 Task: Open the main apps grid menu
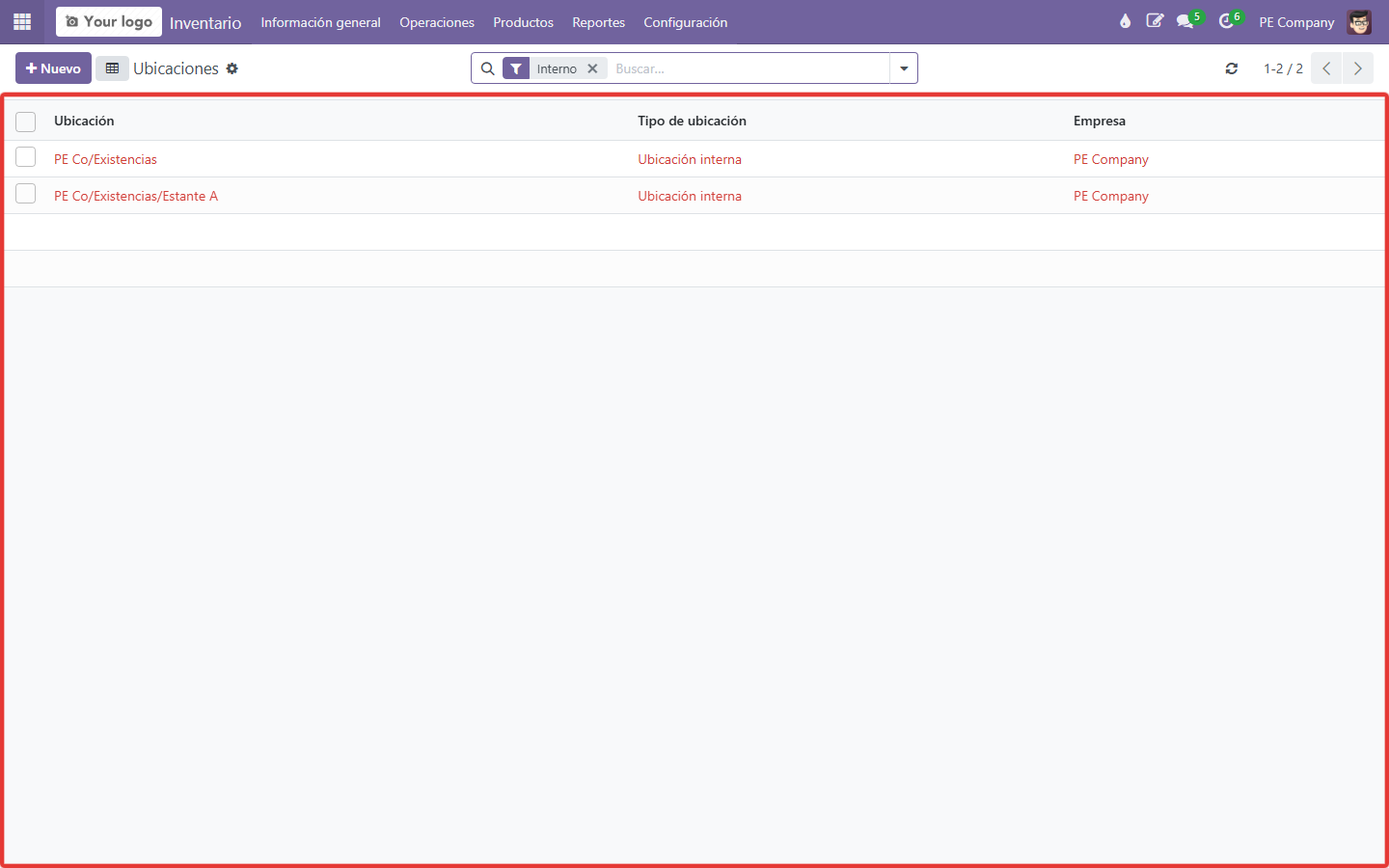pyautogui.click(x=22, y=21)
